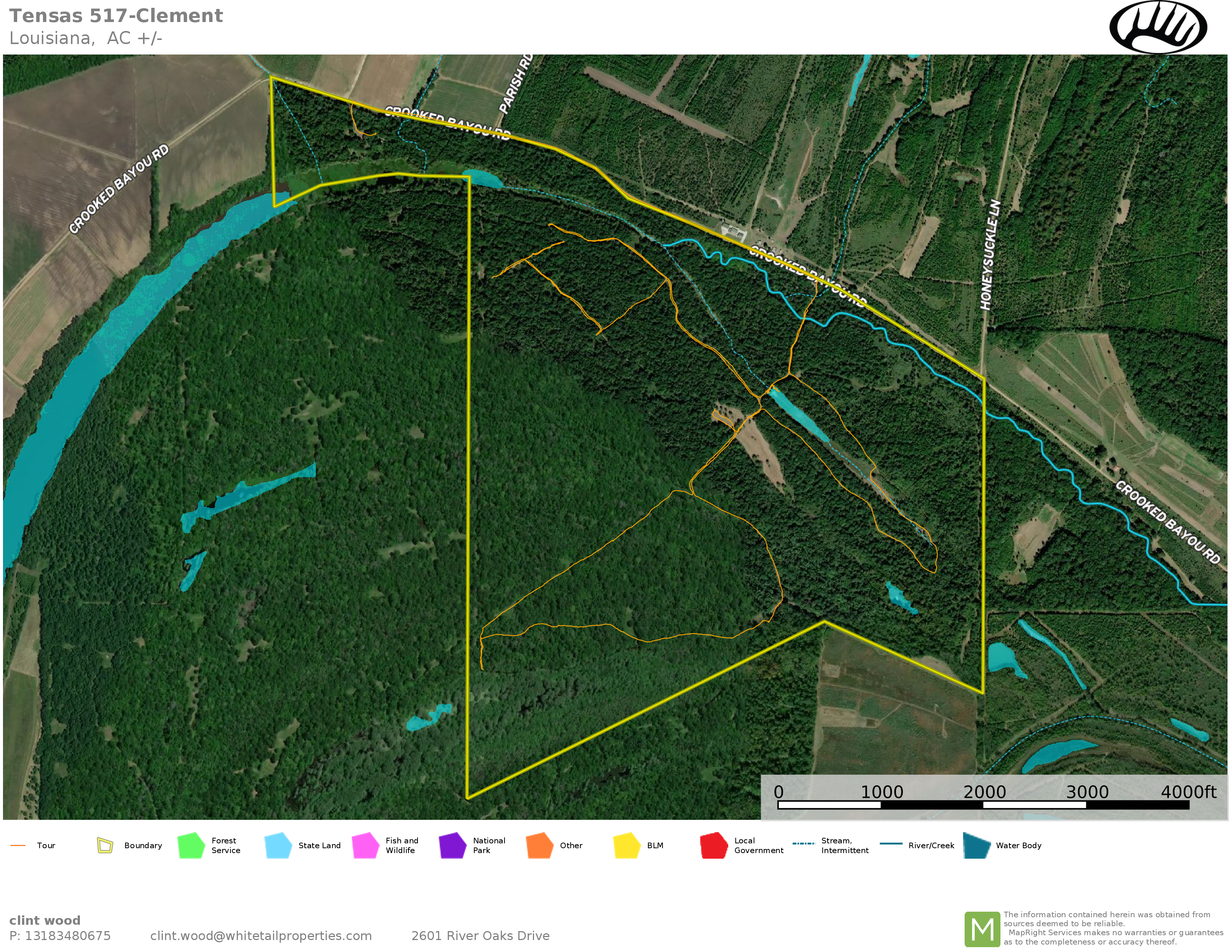
Task: Click the Other orange legend swatch
Action: (539, 845)
